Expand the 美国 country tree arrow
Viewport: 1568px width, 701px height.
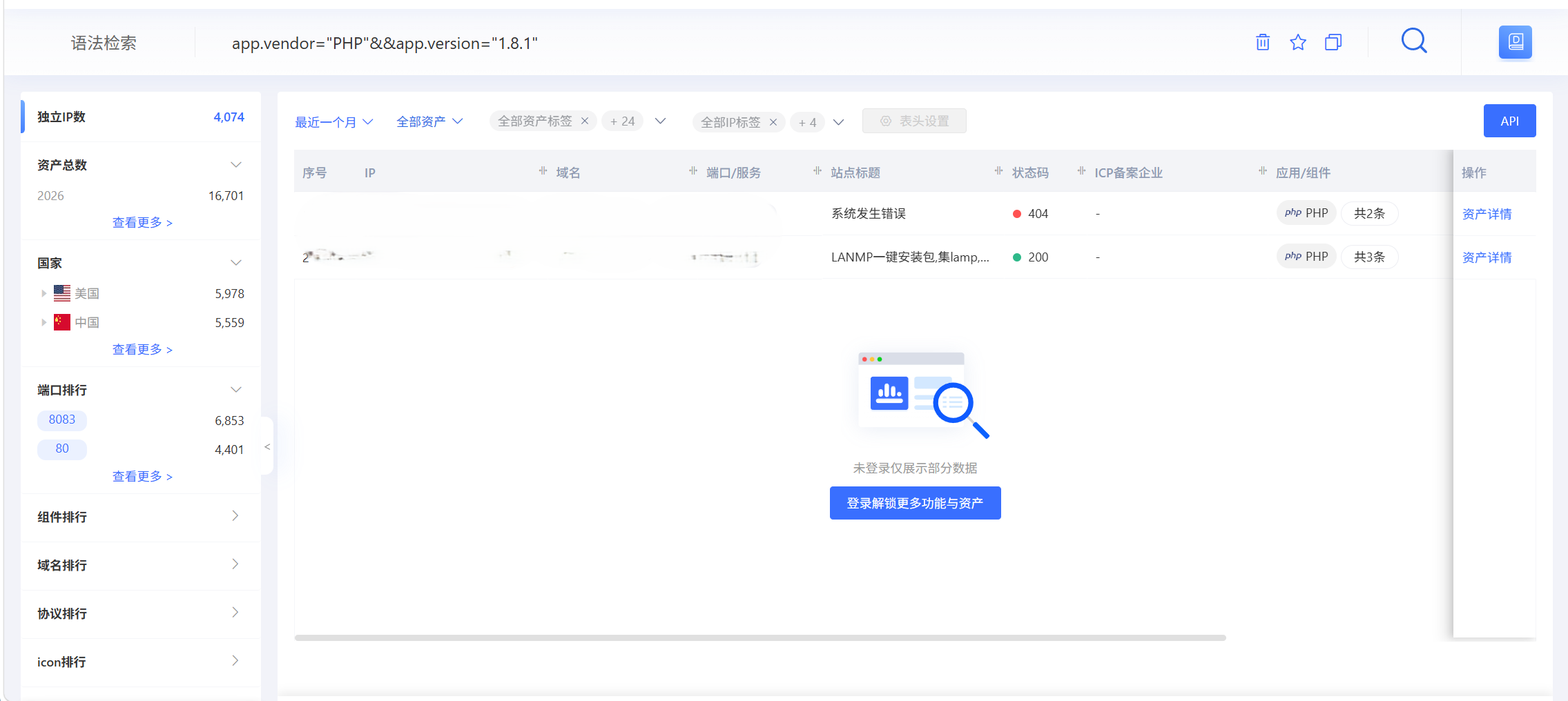[43, 293]
